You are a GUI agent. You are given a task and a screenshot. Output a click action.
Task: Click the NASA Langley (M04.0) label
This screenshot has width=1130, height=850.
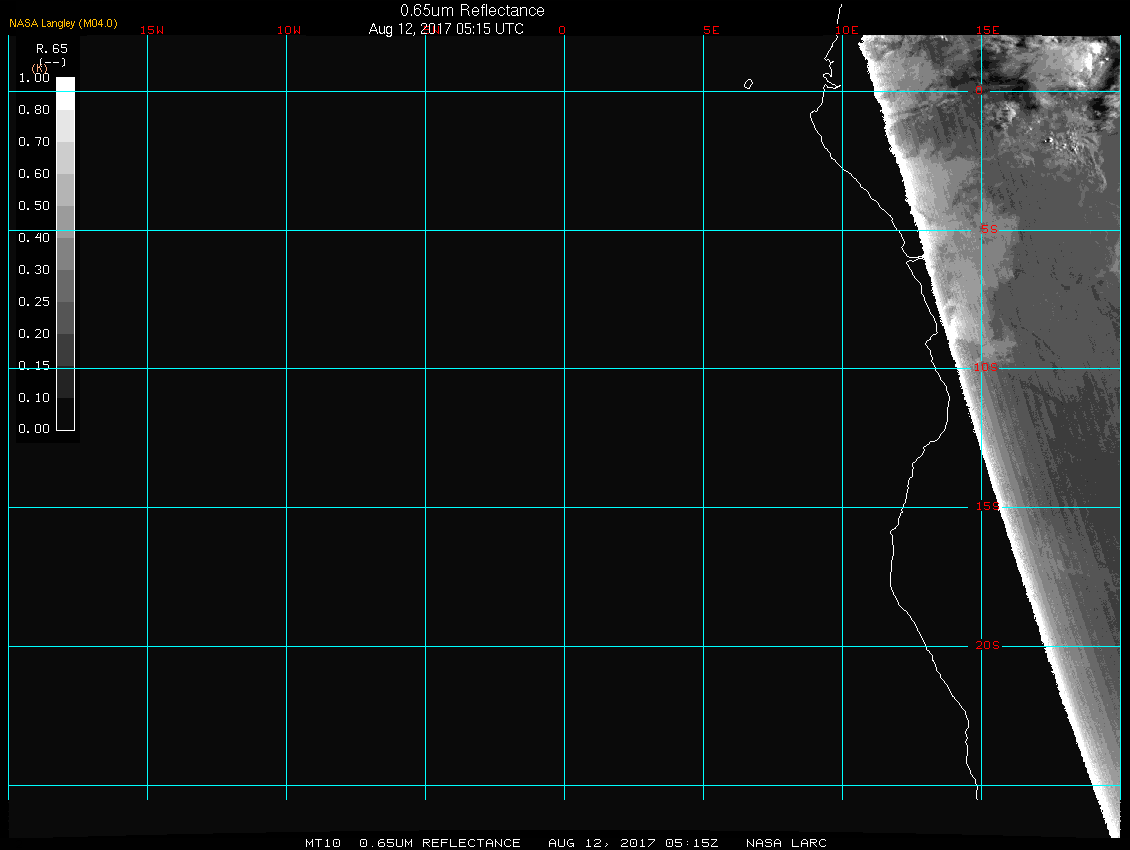[x=63, y=23]
